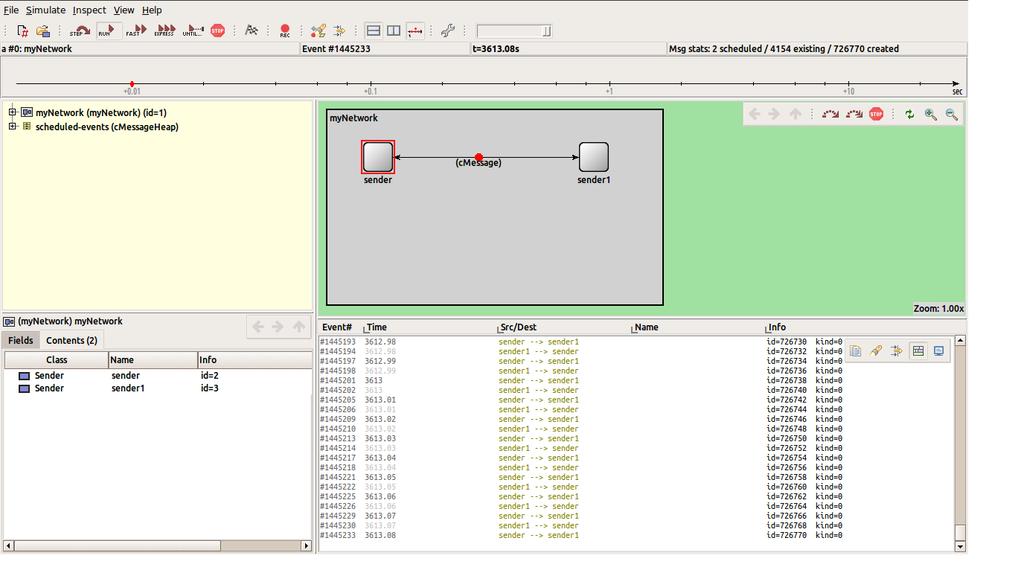Select the sender row with id=2

tap(157, 375)
